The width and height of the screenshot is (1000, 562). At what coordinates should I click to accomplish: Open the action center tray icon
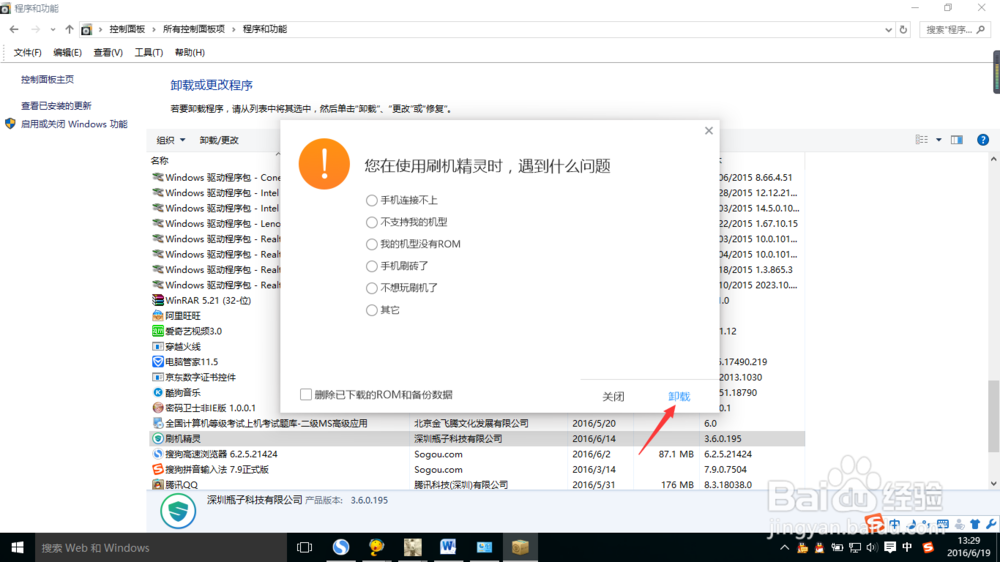(x=890, y=547)
